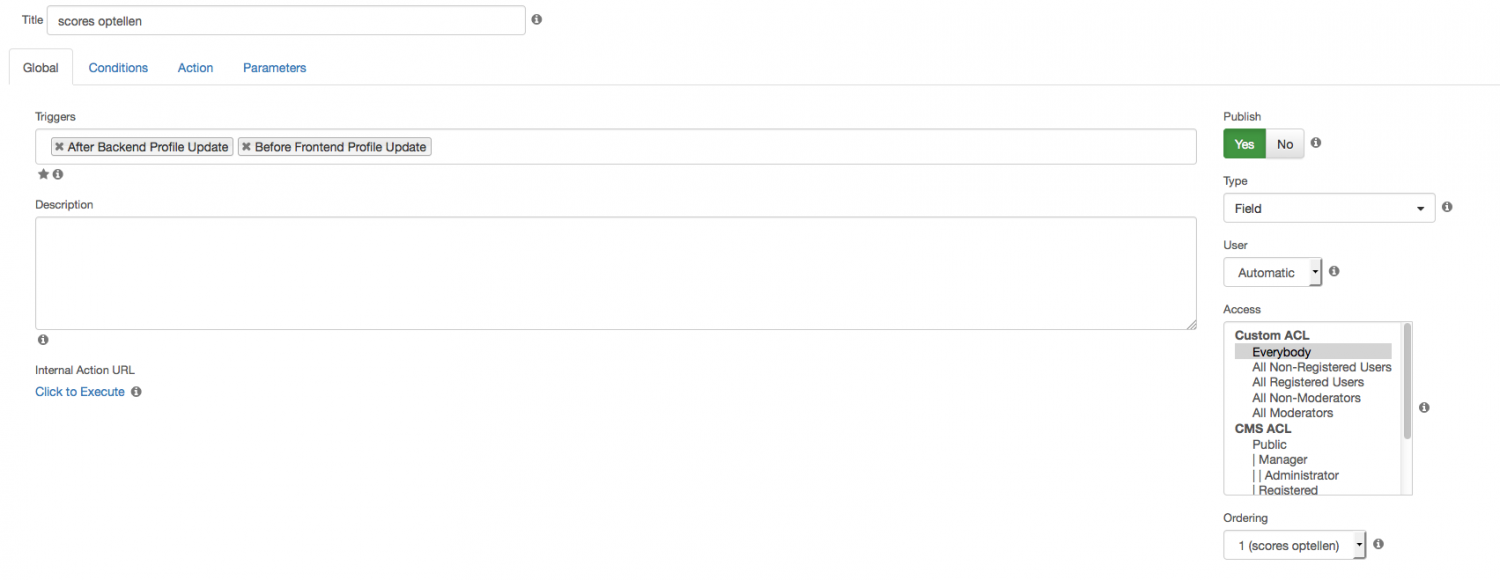Click the info icon under Description box

(43, 340)
